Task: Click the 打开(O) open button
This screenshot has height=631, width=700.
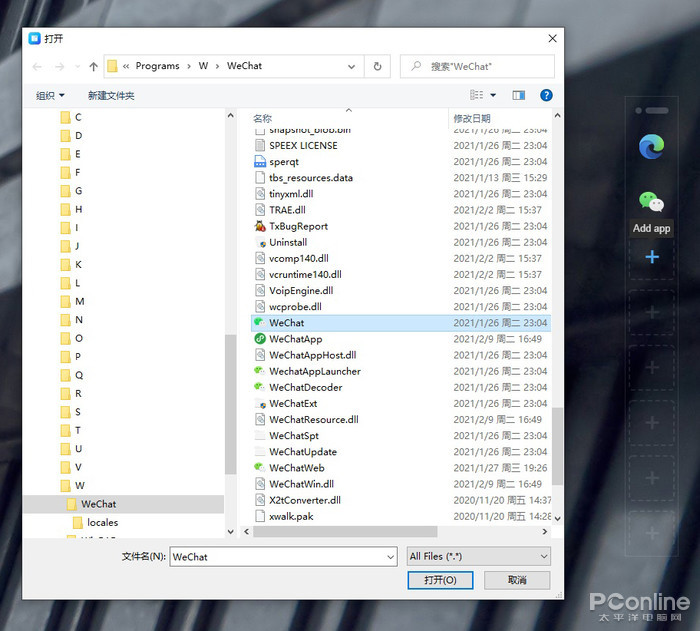Action: click(440, 580)
